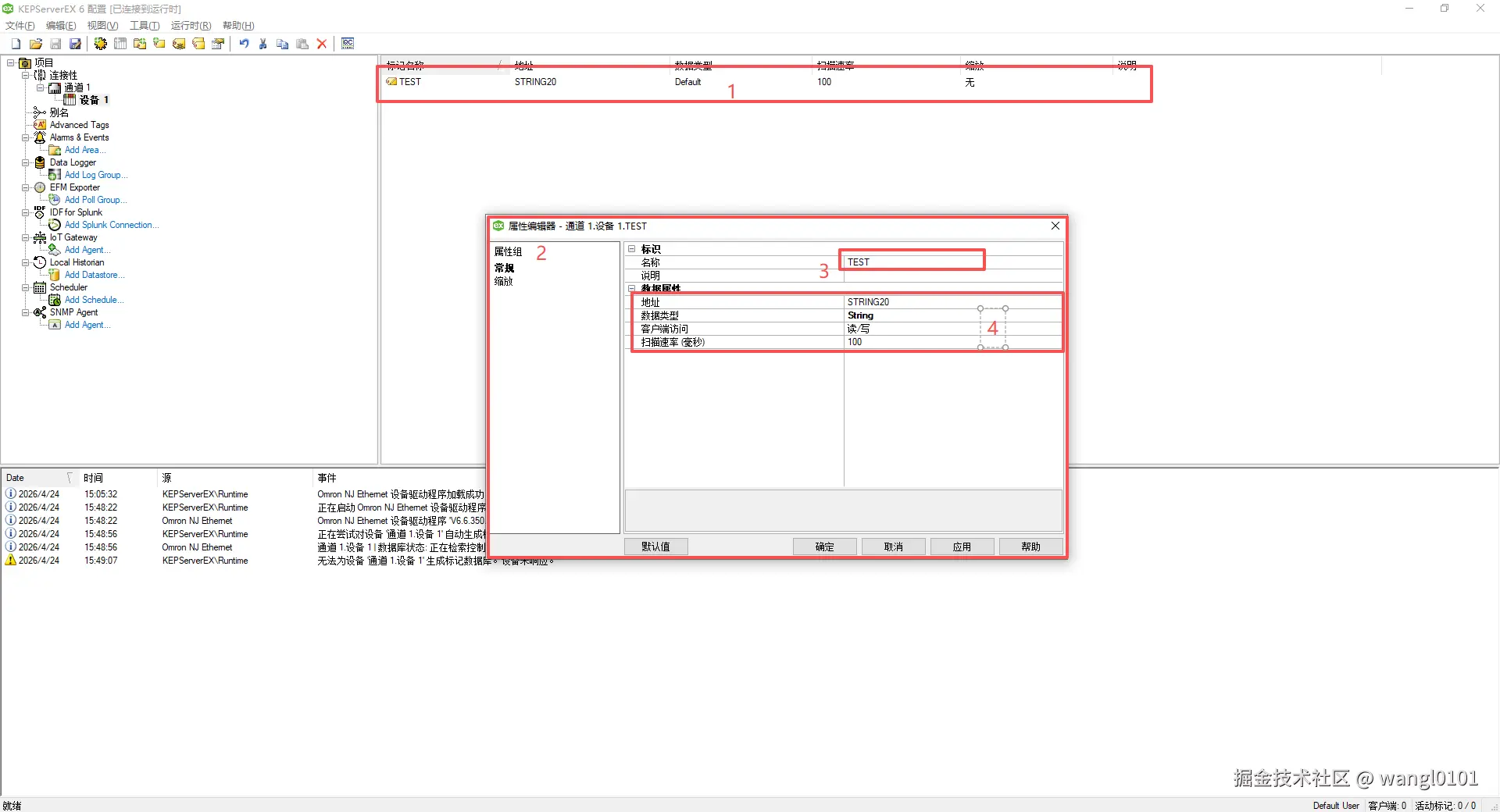The height and width of the screenshot is (812, 1500).
Task: Click the Add Area... link
Action: click(84, 150)
